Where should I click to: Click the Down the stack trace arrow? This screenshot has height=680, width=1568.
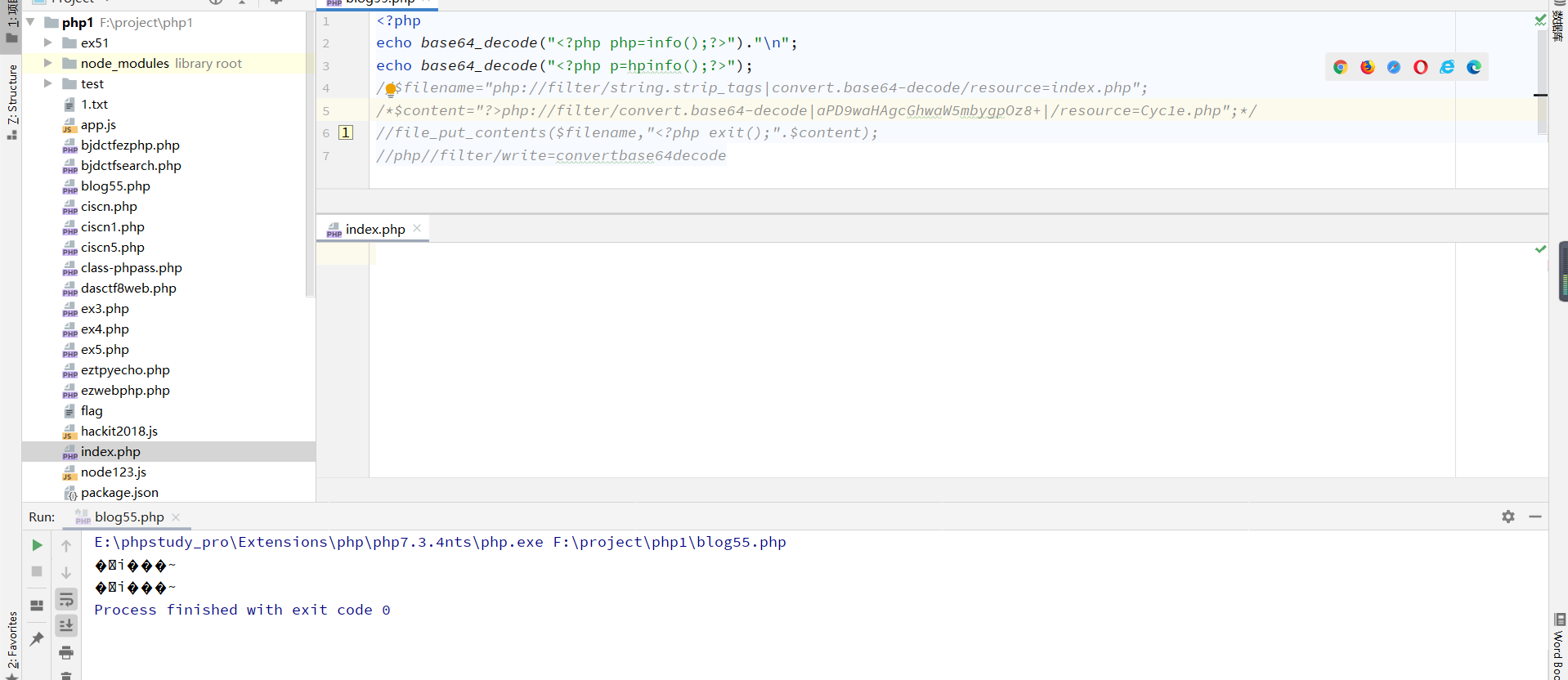(x=66, y=572)
